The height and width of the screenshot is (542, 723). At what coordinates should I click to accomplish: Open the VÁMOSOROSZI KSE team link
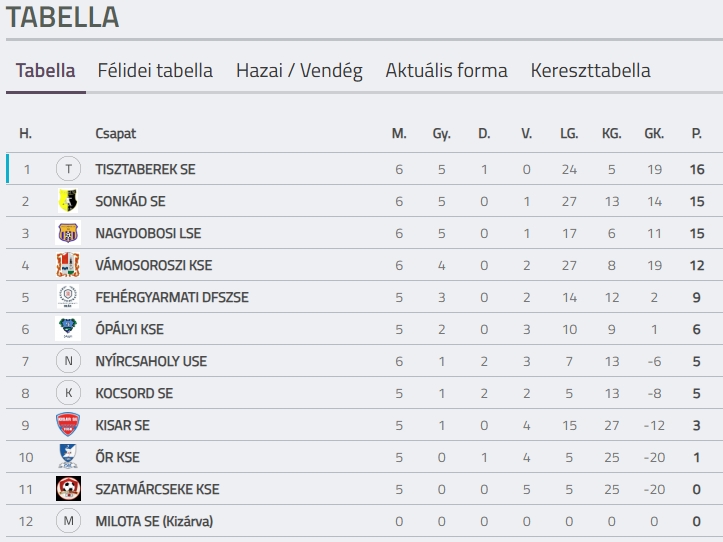153,266
